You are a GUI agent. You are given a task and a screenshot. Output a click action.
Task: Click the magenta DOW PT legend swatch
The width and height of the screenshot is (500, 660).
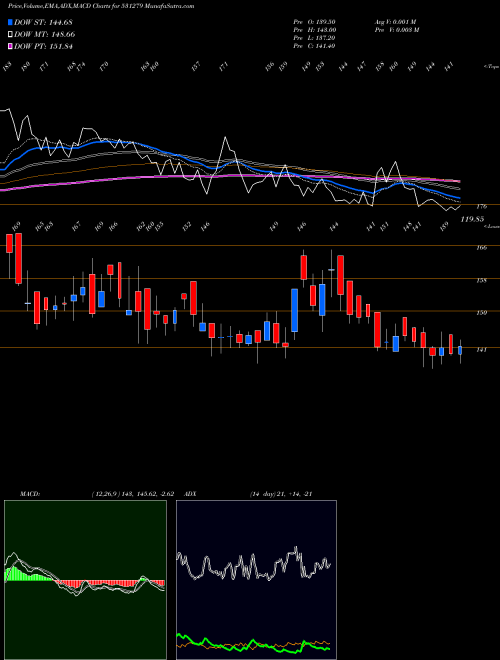click(10, 46)
